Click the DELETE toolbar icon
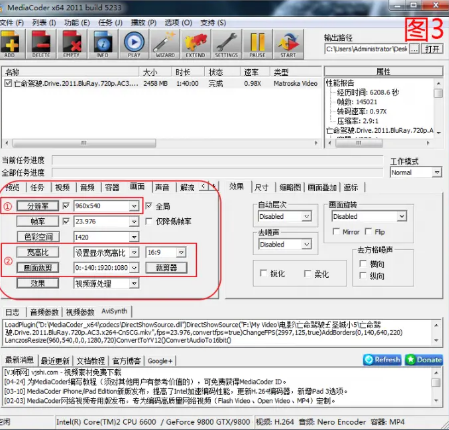Image resolution: width=449 pixels, height=430 pixels. pyautogui.click(x=41, y=44)
